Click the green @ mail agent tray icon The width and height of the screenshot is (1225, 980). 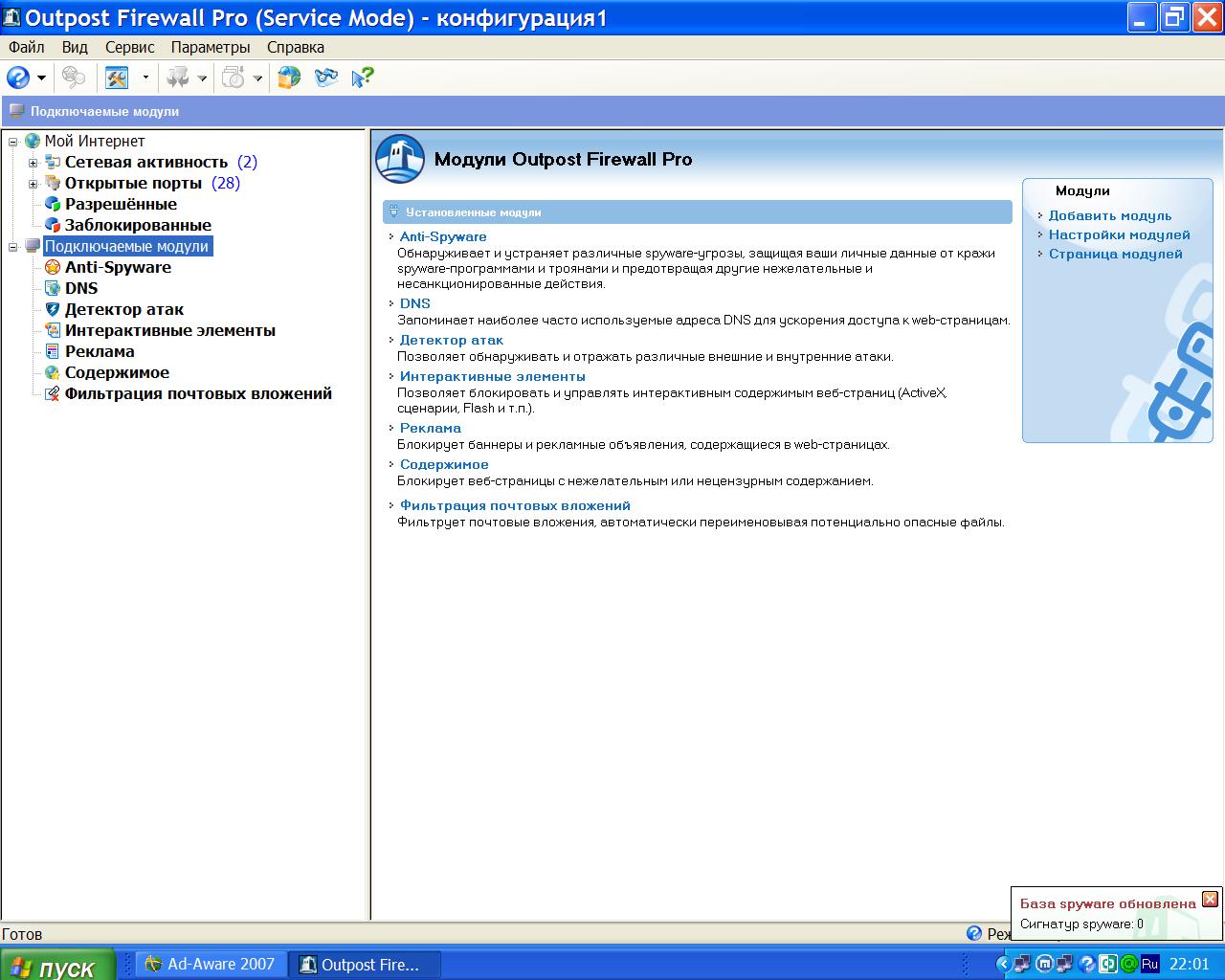pyautogui.click(x=1129, y=965)
